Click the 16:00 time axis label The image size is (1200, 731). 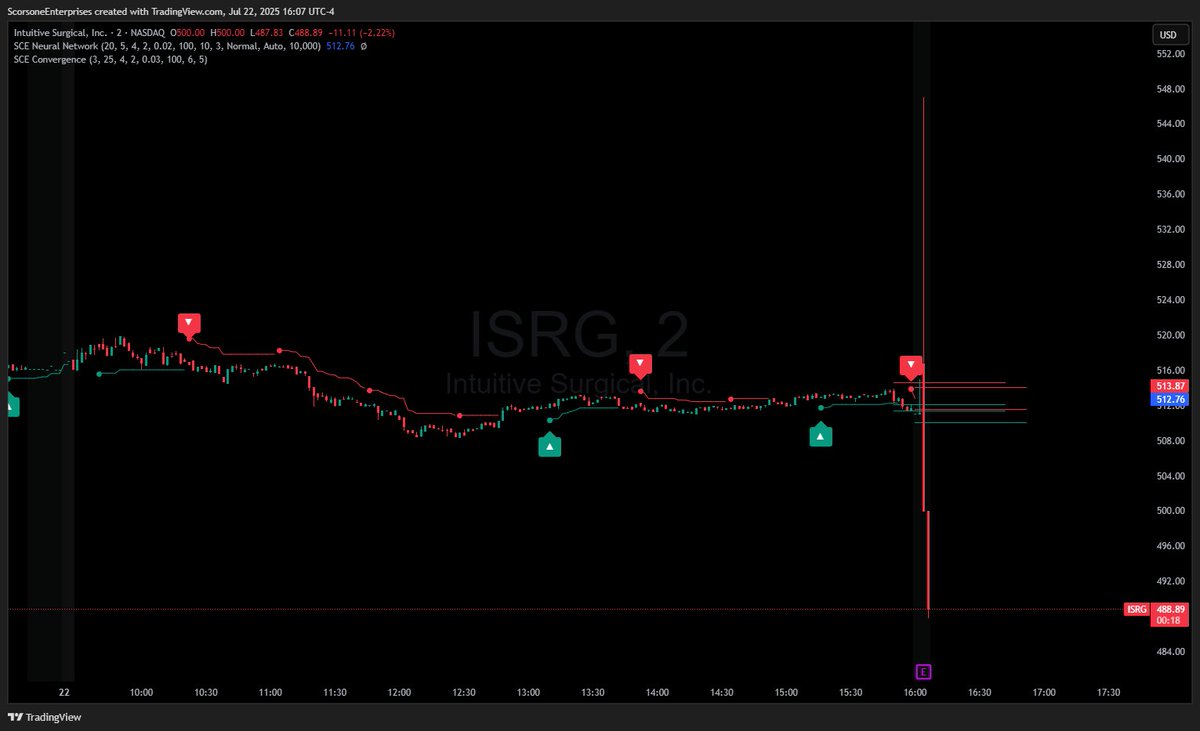[x=915, y=692]
